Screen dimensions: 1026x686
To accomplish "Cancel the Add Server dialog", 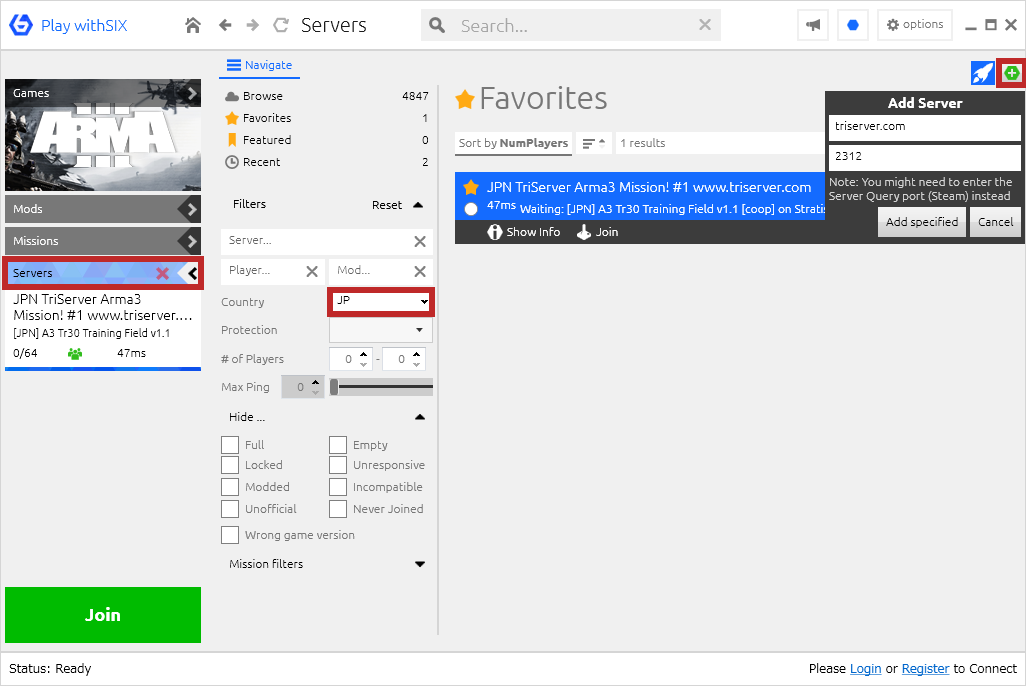I will pos(995,223).
